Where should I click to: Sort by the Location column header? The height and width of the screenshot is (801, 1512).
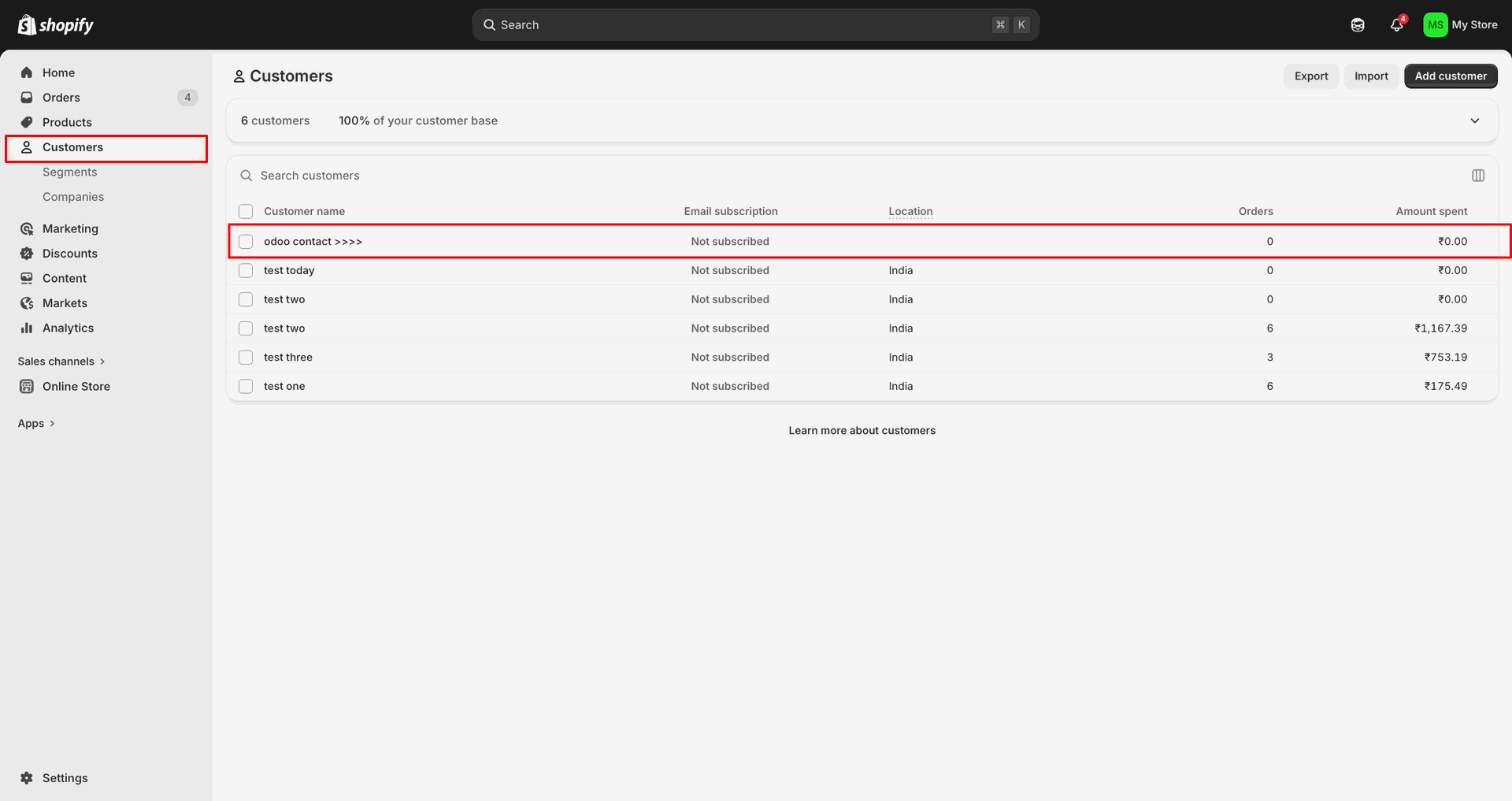pos(910,211)
